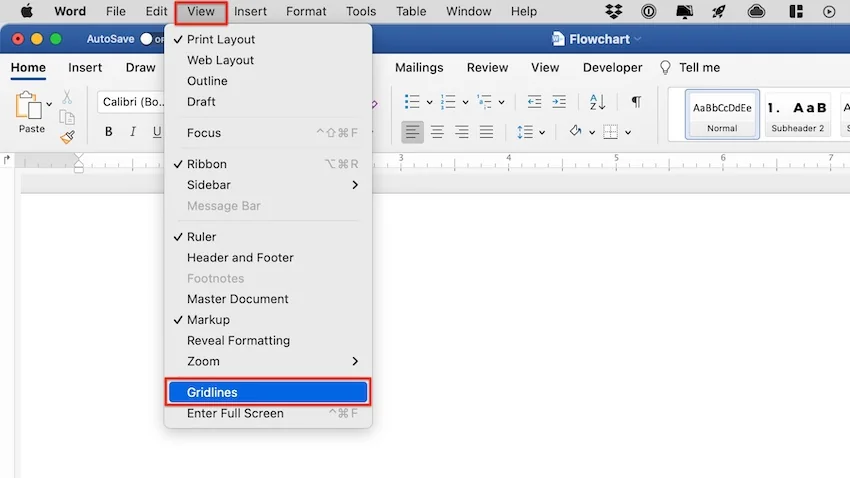The image size is (850, 478).
Task: Apply the Normal style
Action: coord(722,115)
